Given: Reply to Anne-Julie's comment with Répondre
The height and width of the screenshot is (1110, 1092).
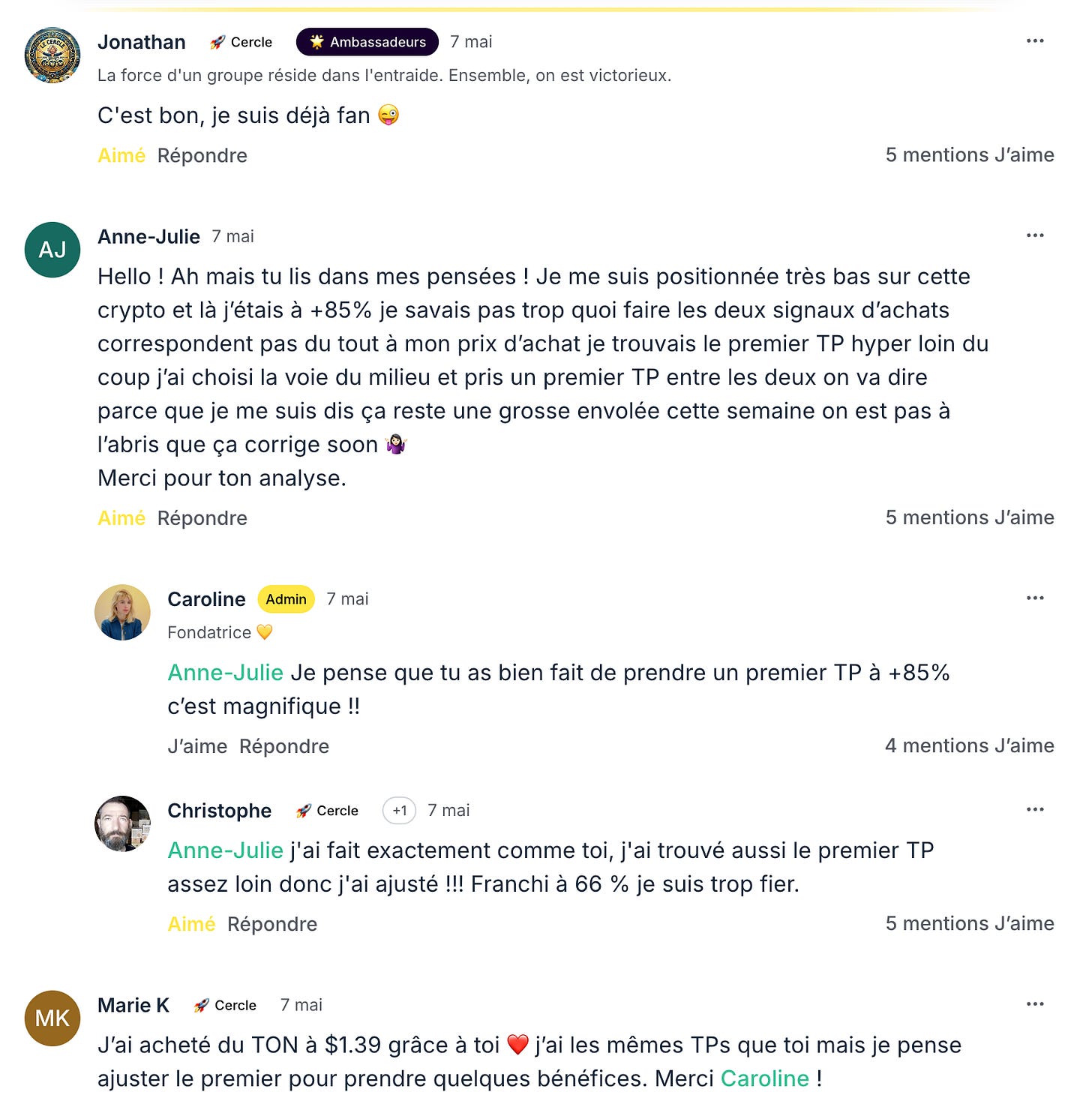Looking at the screenshot, I should click(202, 518).
